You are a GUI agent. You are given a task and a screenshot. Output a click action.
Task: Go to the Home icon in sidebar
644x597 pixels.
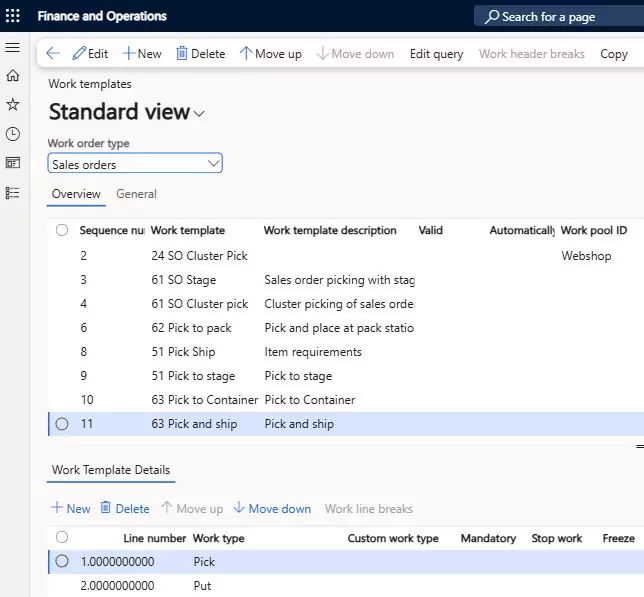(13, 76)
